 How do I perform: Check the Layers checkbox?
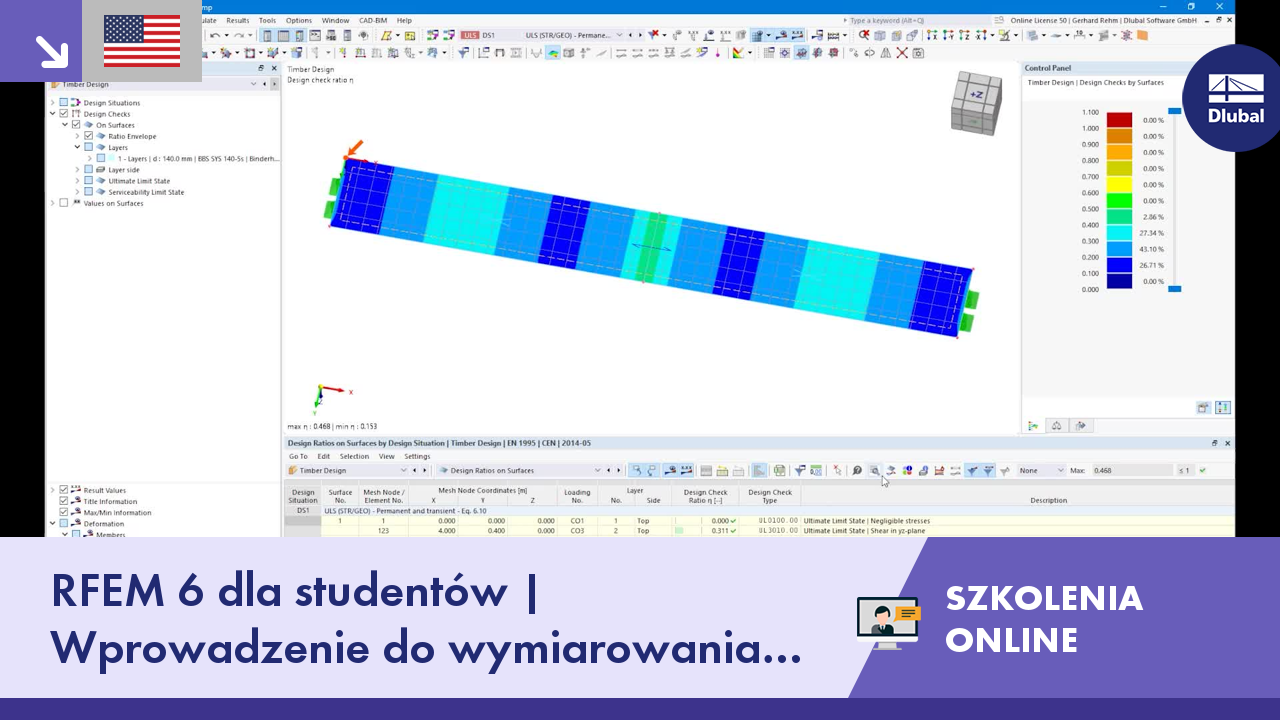(88, 147)
